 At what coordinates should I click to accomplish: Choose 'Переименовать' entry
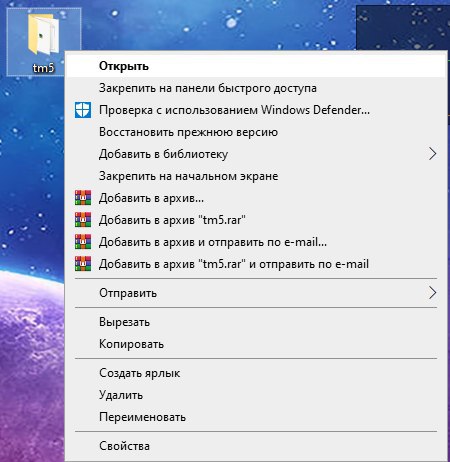256,417
